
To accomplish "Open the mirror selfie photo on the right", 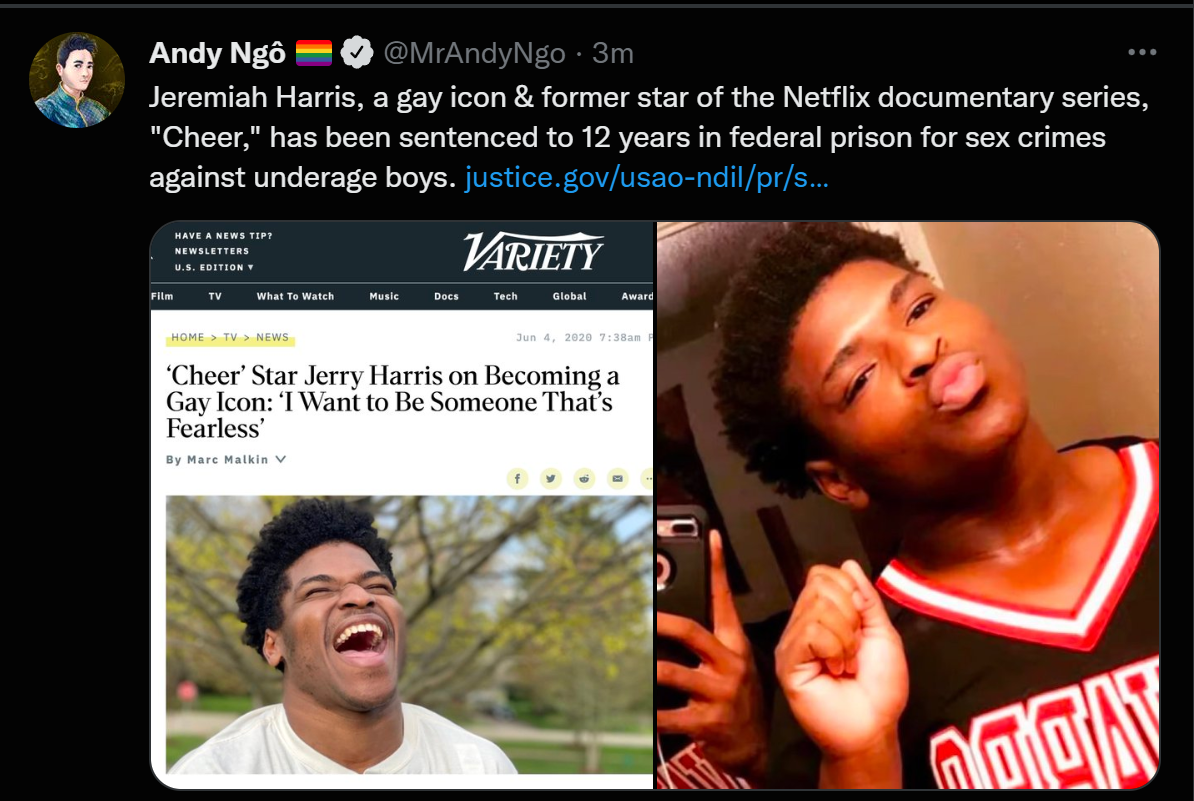I will coord(908,505).
